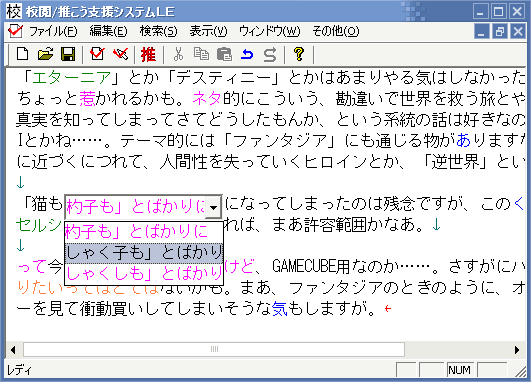Click the grayed-out scissors cut icon
Viewport: 531px width, 382px height.
178,54
